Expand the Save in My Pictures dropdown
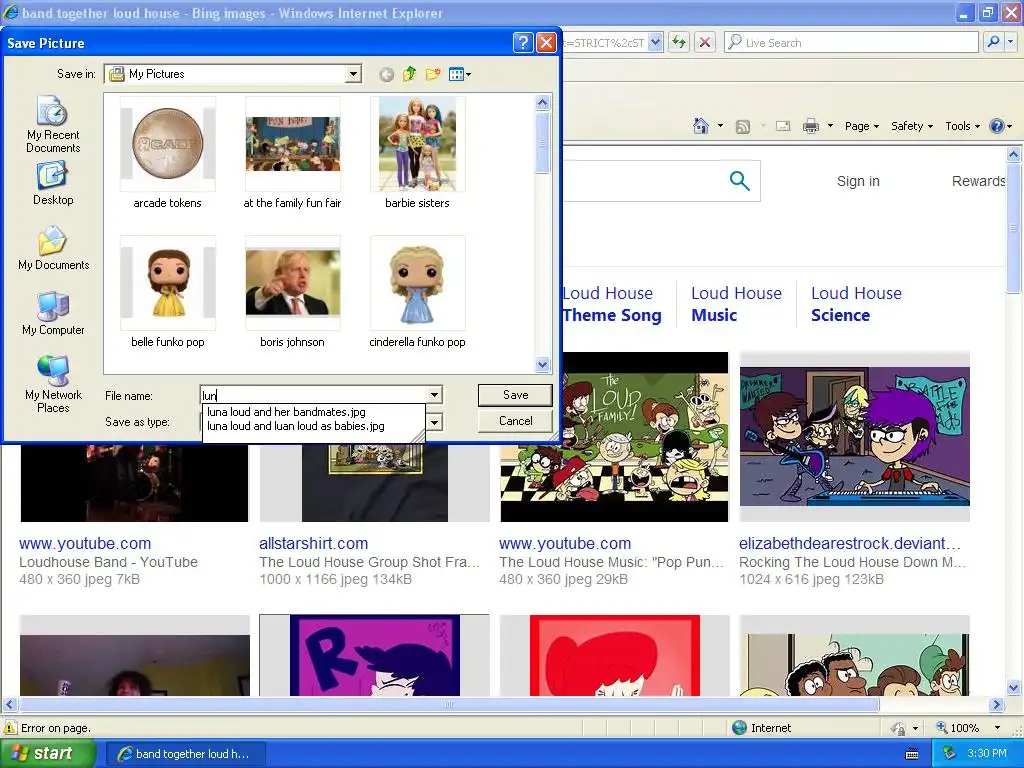Screen dimensions: 1024x768 (x=353, y=74)
